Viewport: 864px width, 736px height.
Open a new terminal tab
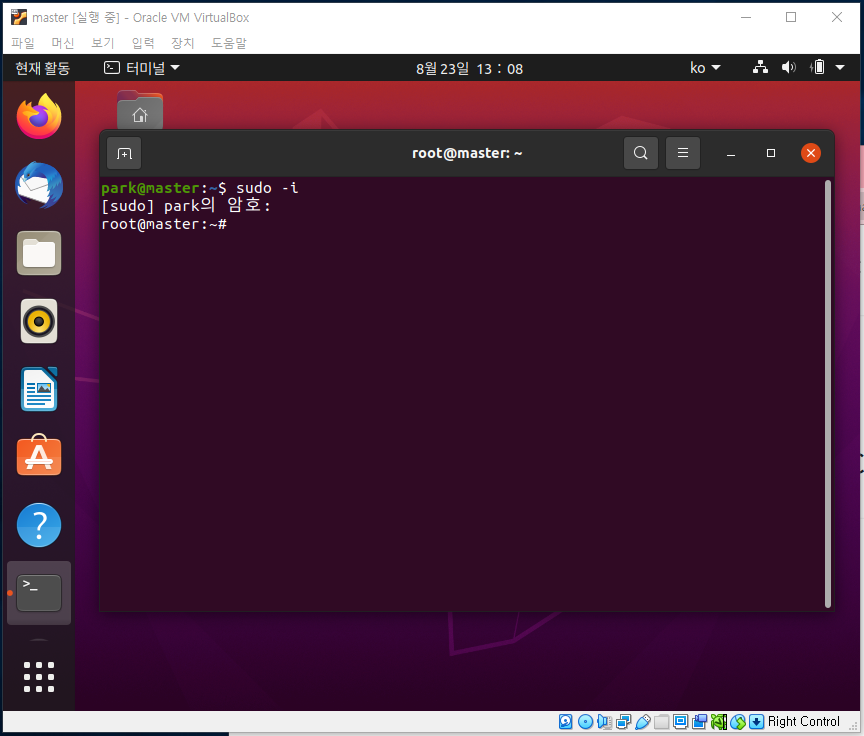tap(124, 153)
